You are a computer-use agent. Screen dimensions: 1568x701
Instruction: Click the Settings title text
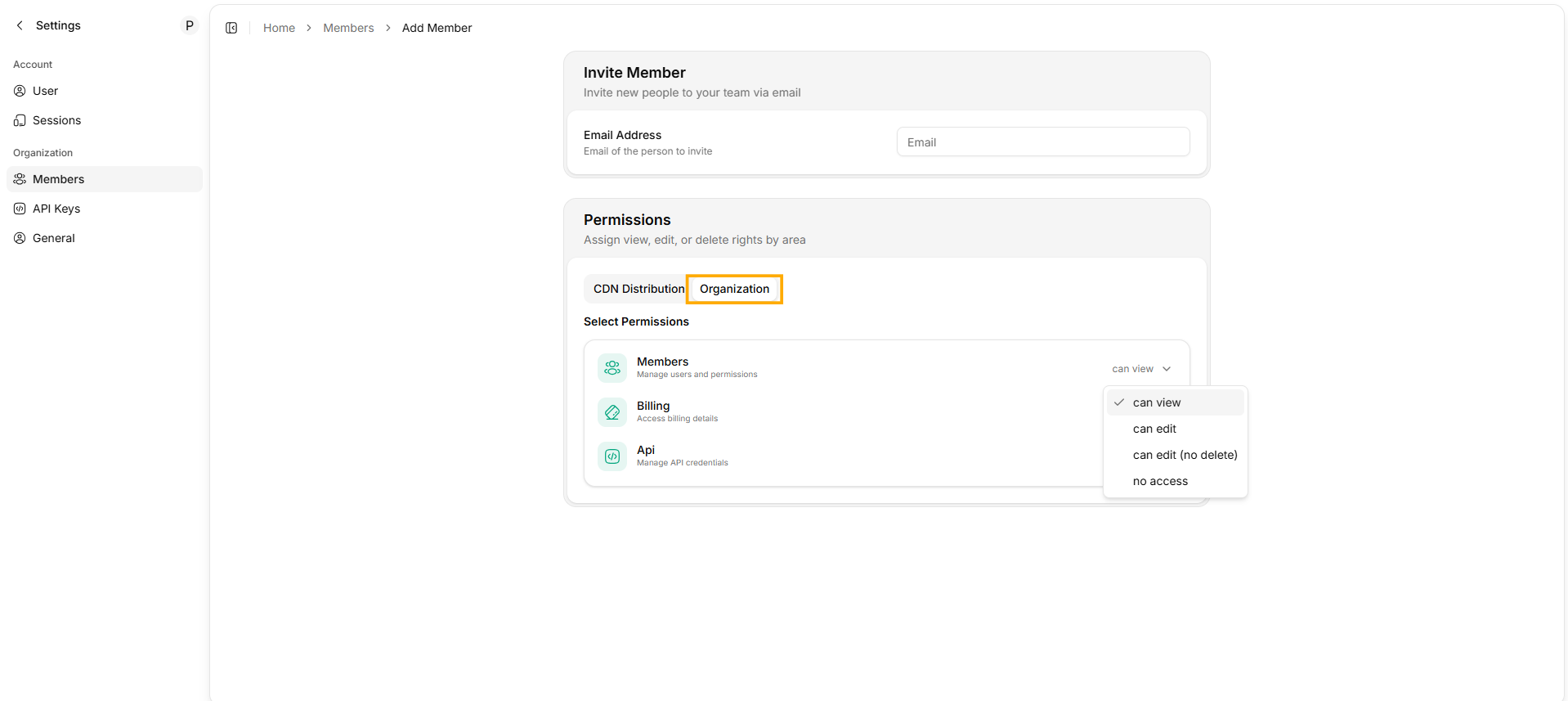(58, 25)
